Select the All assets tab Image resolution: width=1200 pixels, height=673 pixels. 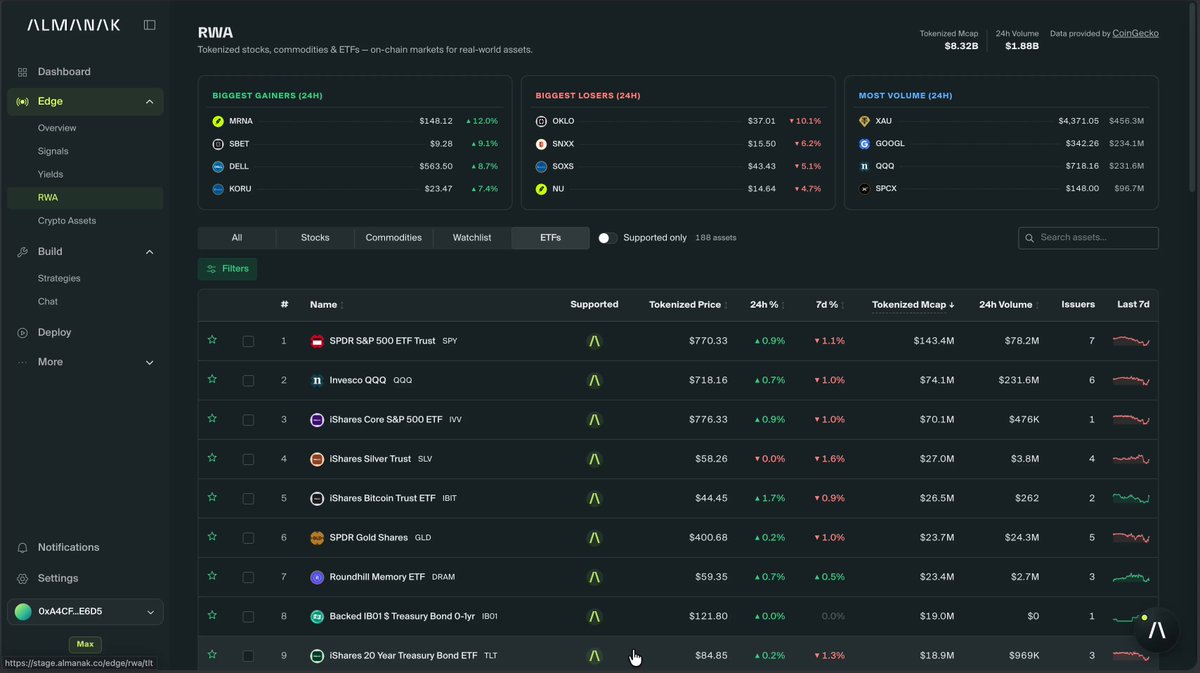coord(237,238)
